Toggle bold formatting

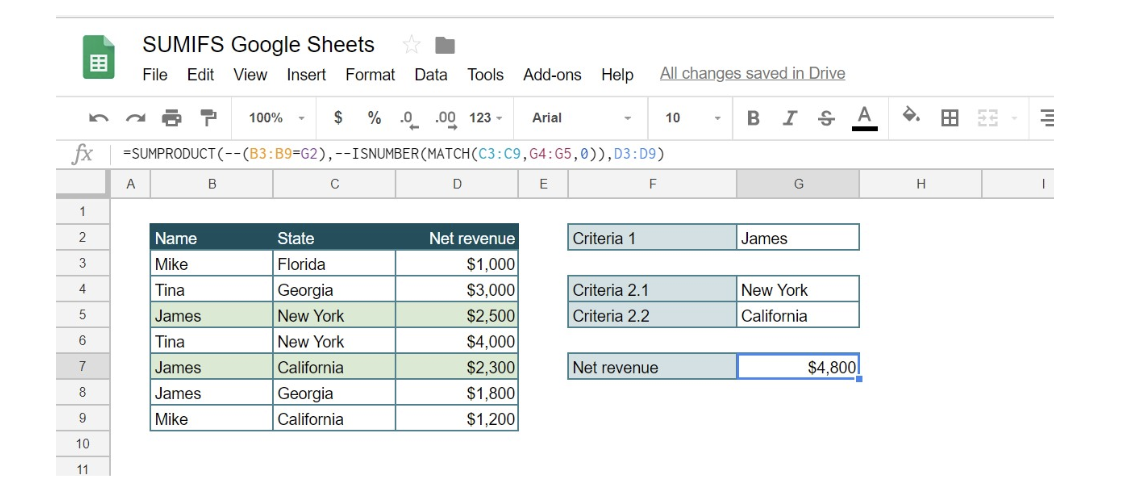[753, 118]
